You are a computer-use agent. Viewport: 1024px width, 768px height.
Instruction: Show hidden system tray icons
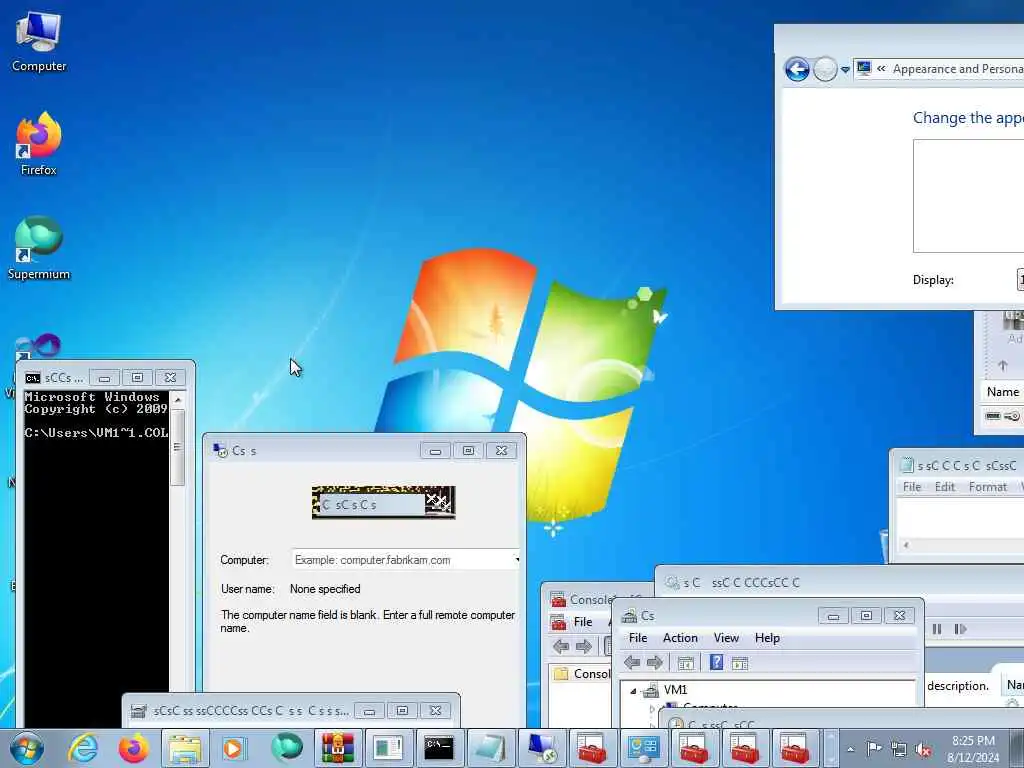[x=850, y=749]
